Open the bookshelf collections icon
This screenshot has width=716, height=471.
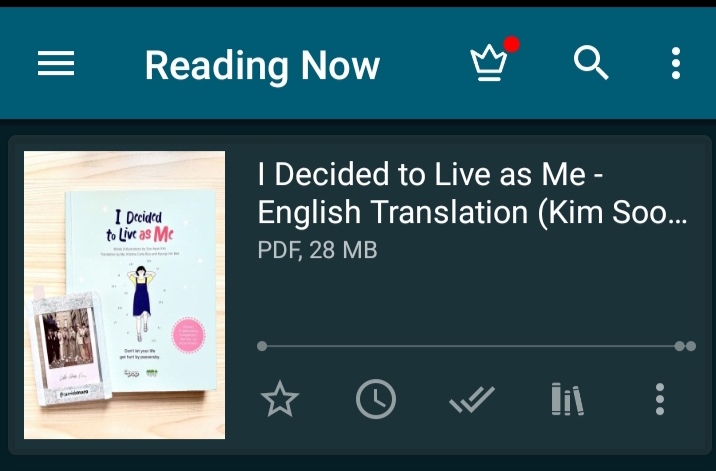567,400
